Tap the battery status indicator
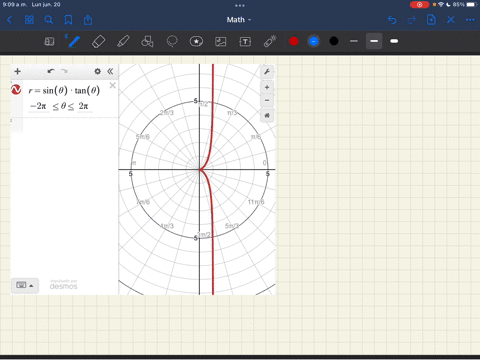Screen dimensions: 480x360 click(x=465, y=5)
